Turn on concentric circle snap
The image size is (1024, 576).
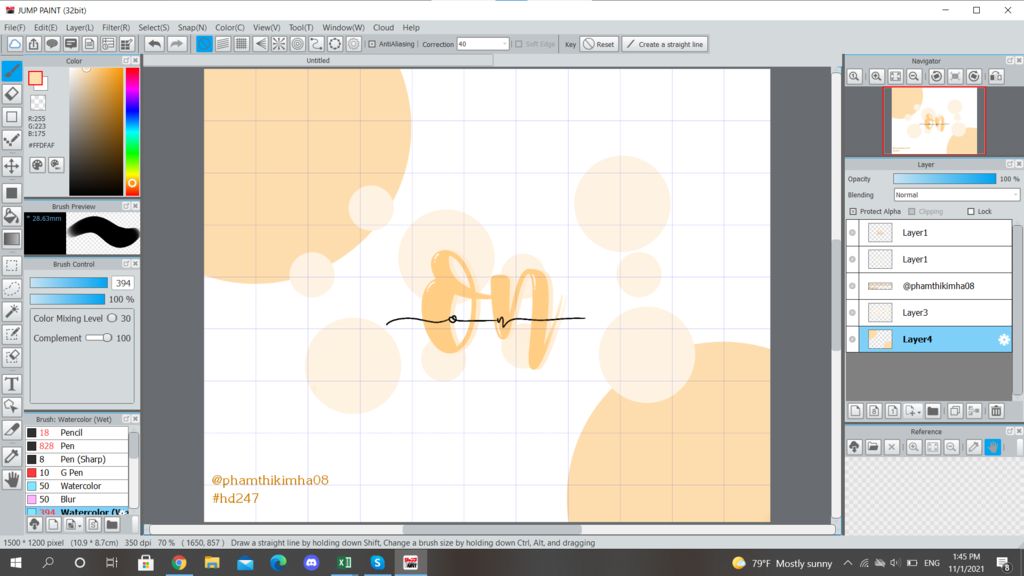(298, 44)
